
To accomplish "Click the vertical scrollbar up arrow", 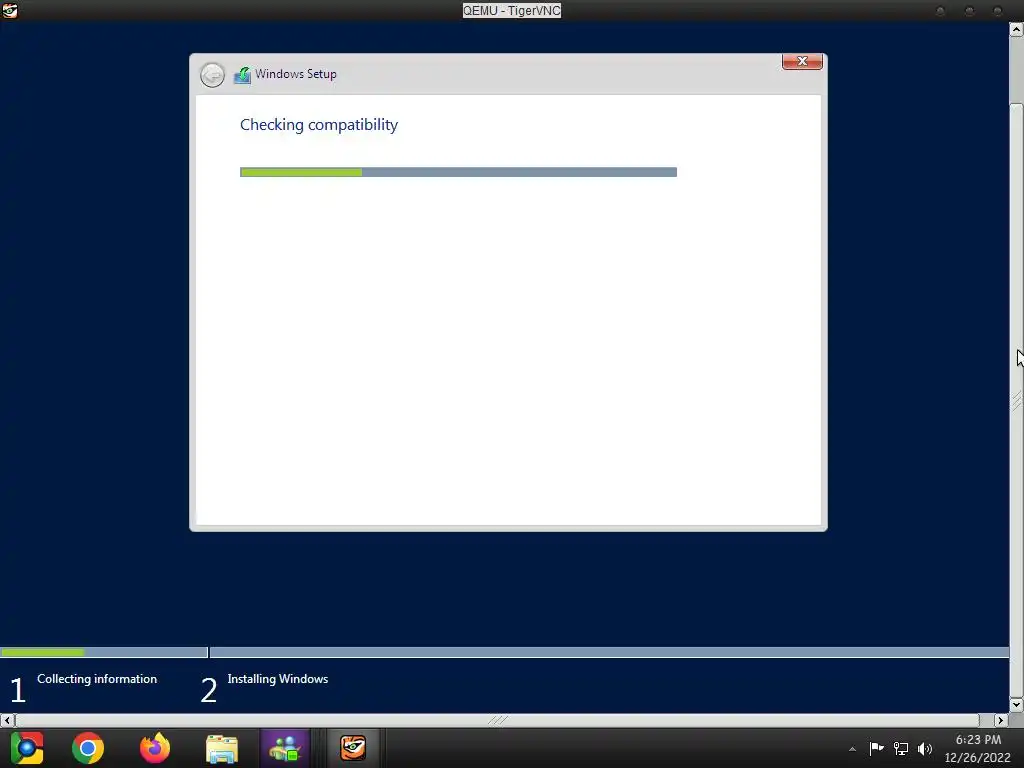I will [1016, 29].
